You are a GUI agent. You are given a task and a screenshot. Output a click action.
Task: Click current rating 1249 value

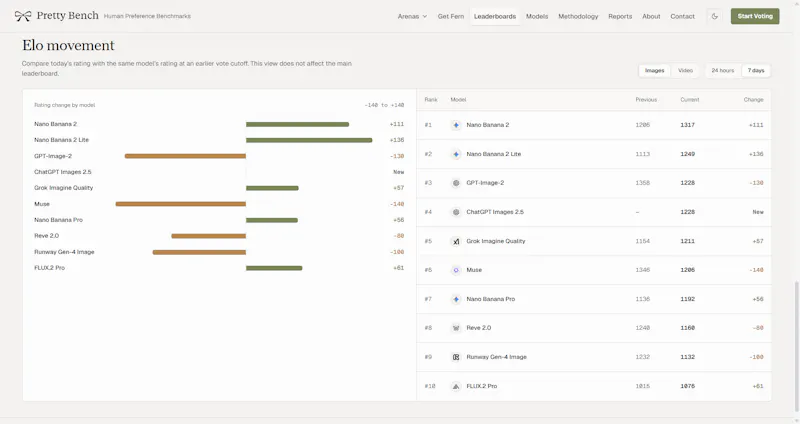(687, 154)
